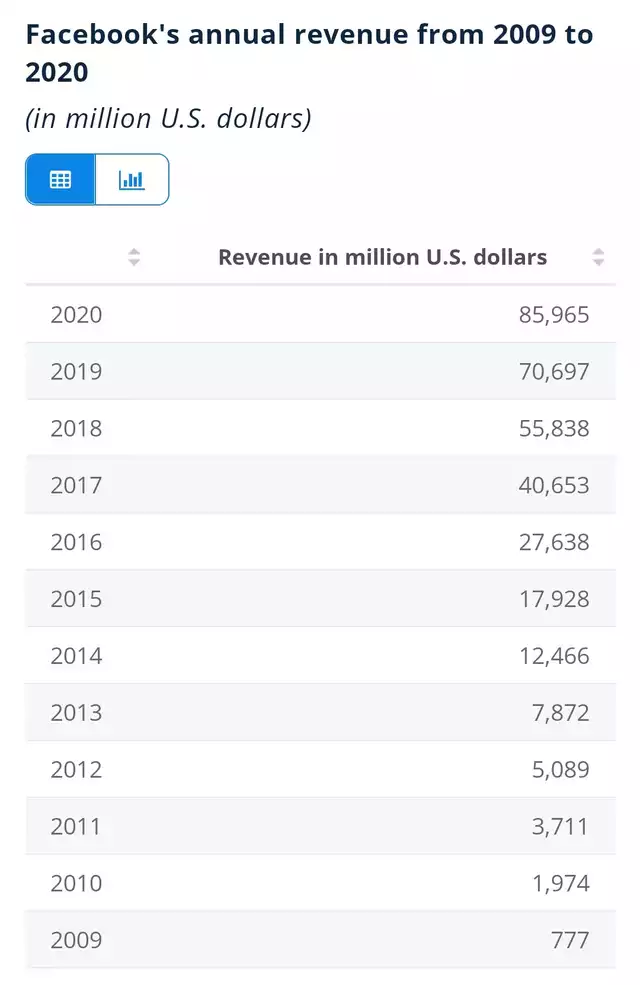
Task: Click the 27,638 revenue cell
Action: [x=554, y=542]
